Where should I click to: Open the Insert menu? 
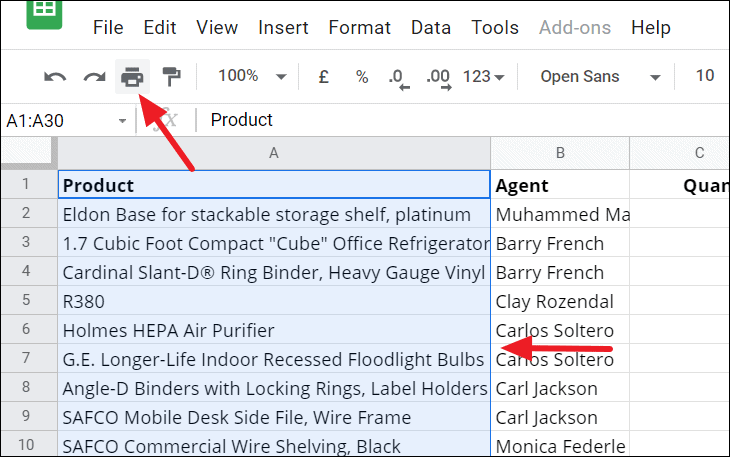click(283, 27)
